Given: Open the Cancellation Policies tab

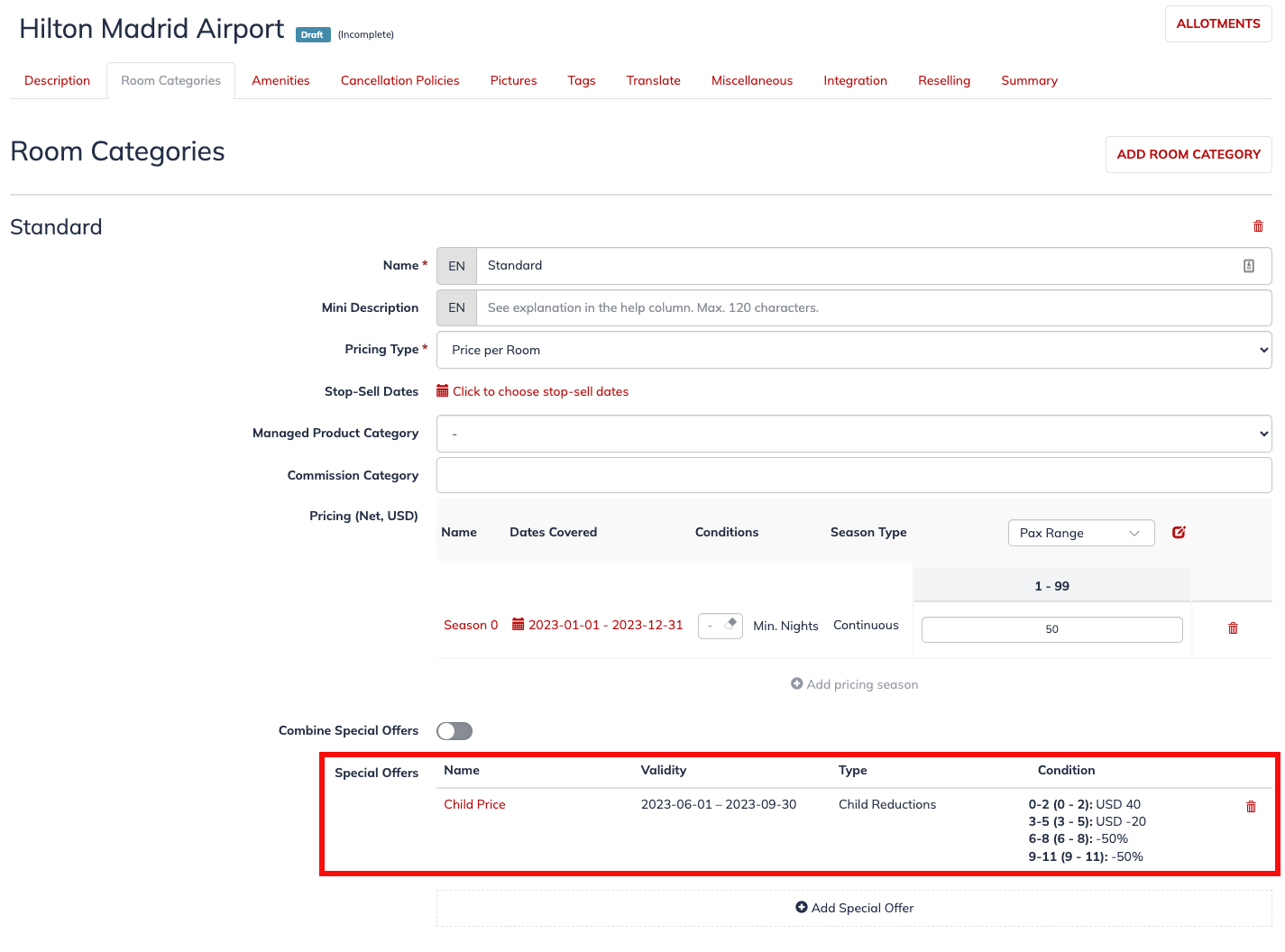Looking at the screenshot, I should pos(399,80).
